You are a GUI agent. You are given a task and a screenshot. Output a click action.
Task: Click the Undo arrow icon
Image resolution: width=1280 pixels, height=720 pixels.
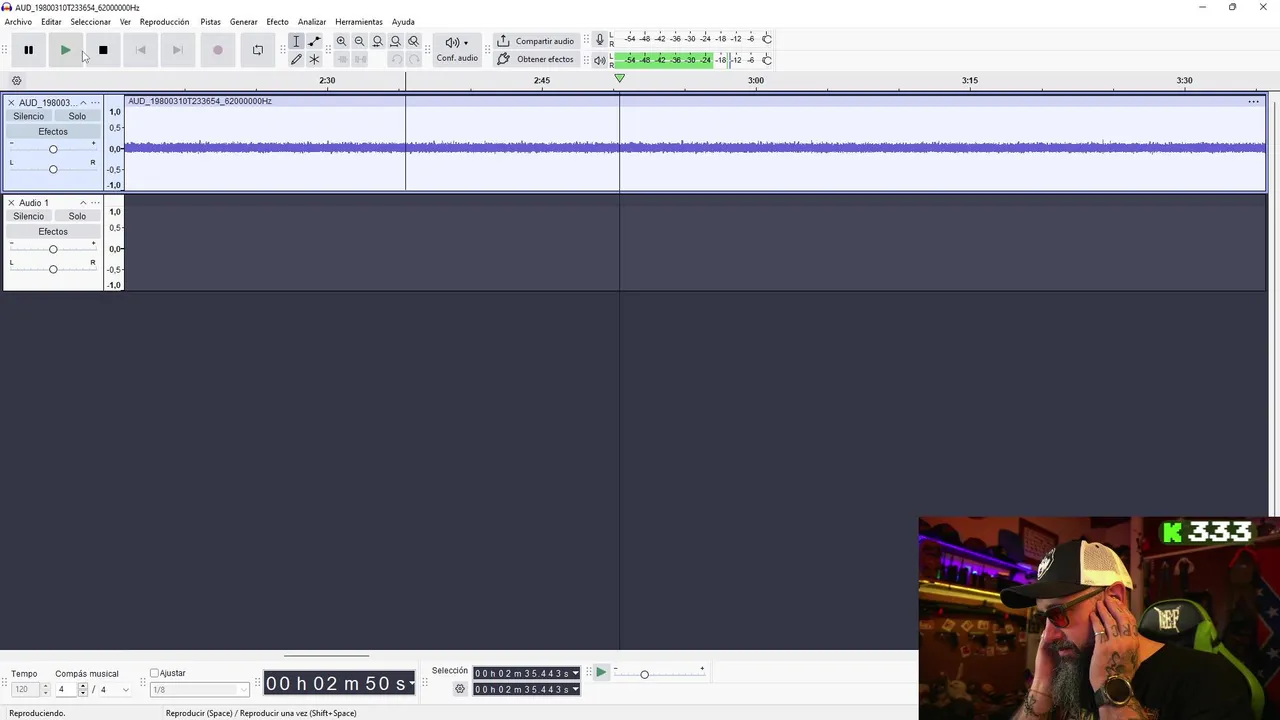[x=396, y=59]
